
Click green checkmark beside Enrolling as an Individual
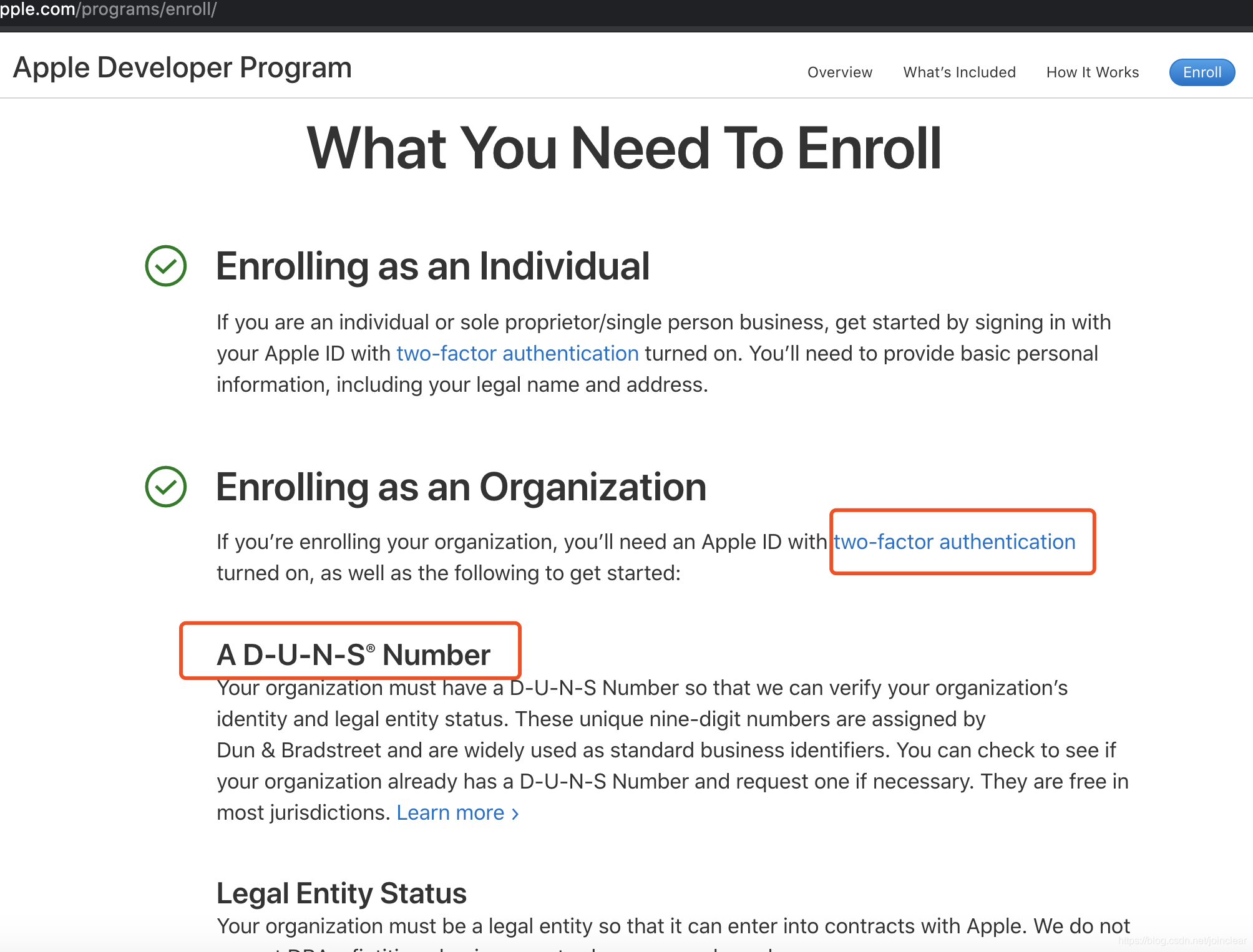pyautogui.click(x=165, y=266)
